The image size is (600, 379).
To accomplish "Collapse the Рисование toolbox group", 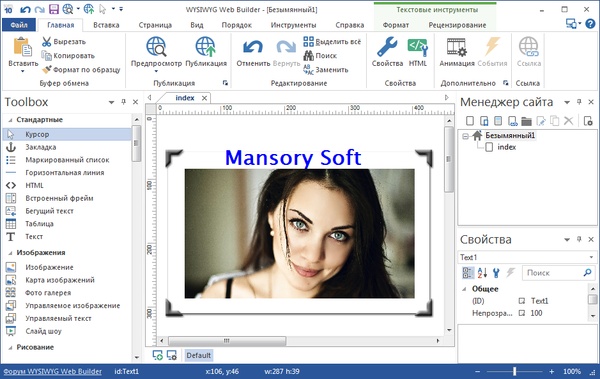I will point(10,348).
